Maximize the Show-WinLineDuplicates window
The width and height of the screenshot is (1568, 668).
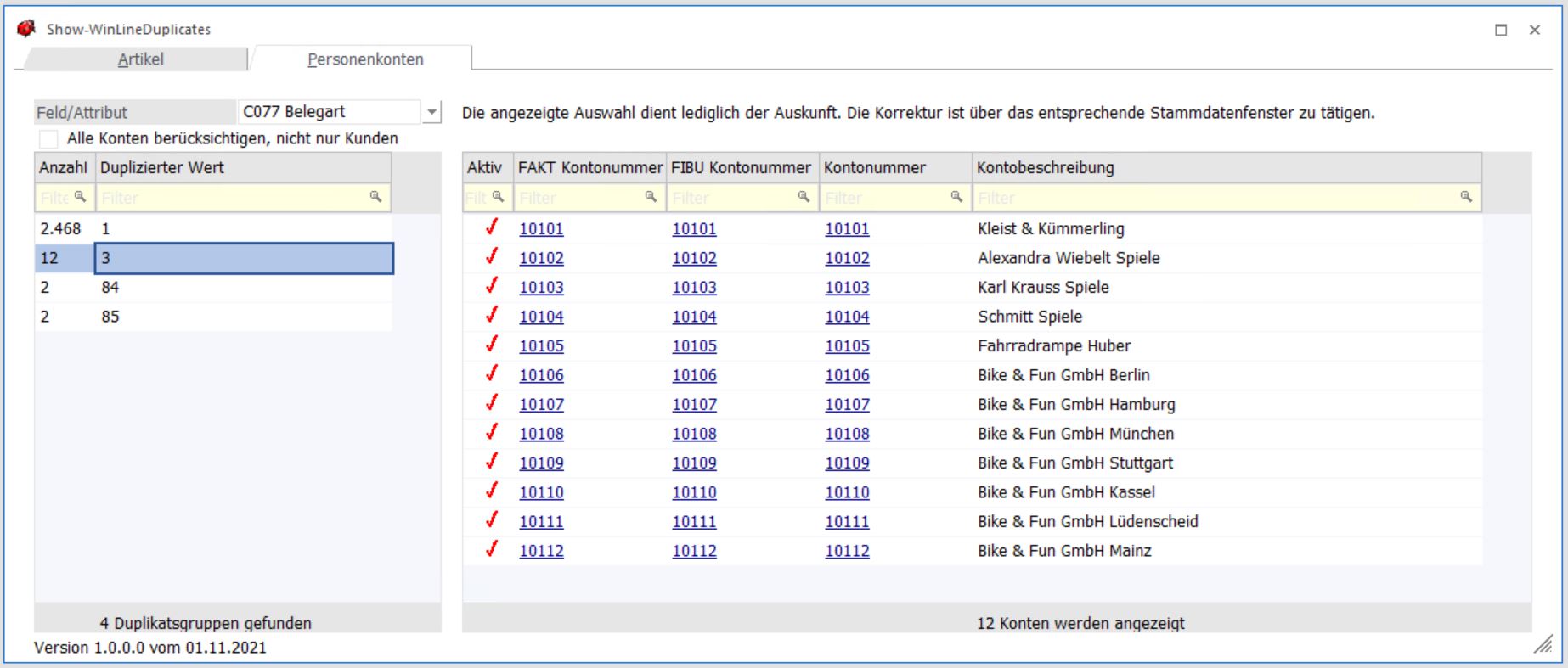click(x=1501, y=30)
